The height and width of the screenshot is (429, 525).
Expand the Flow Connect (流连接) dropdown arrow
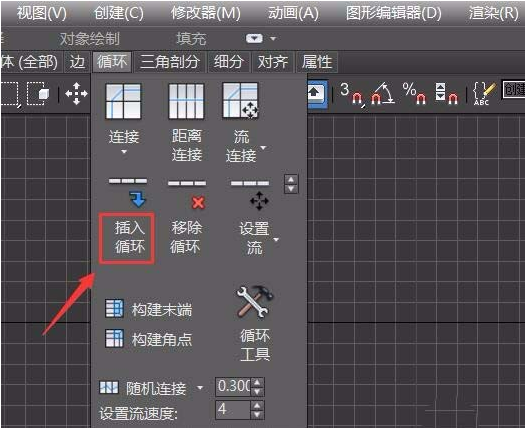(264, 147)
